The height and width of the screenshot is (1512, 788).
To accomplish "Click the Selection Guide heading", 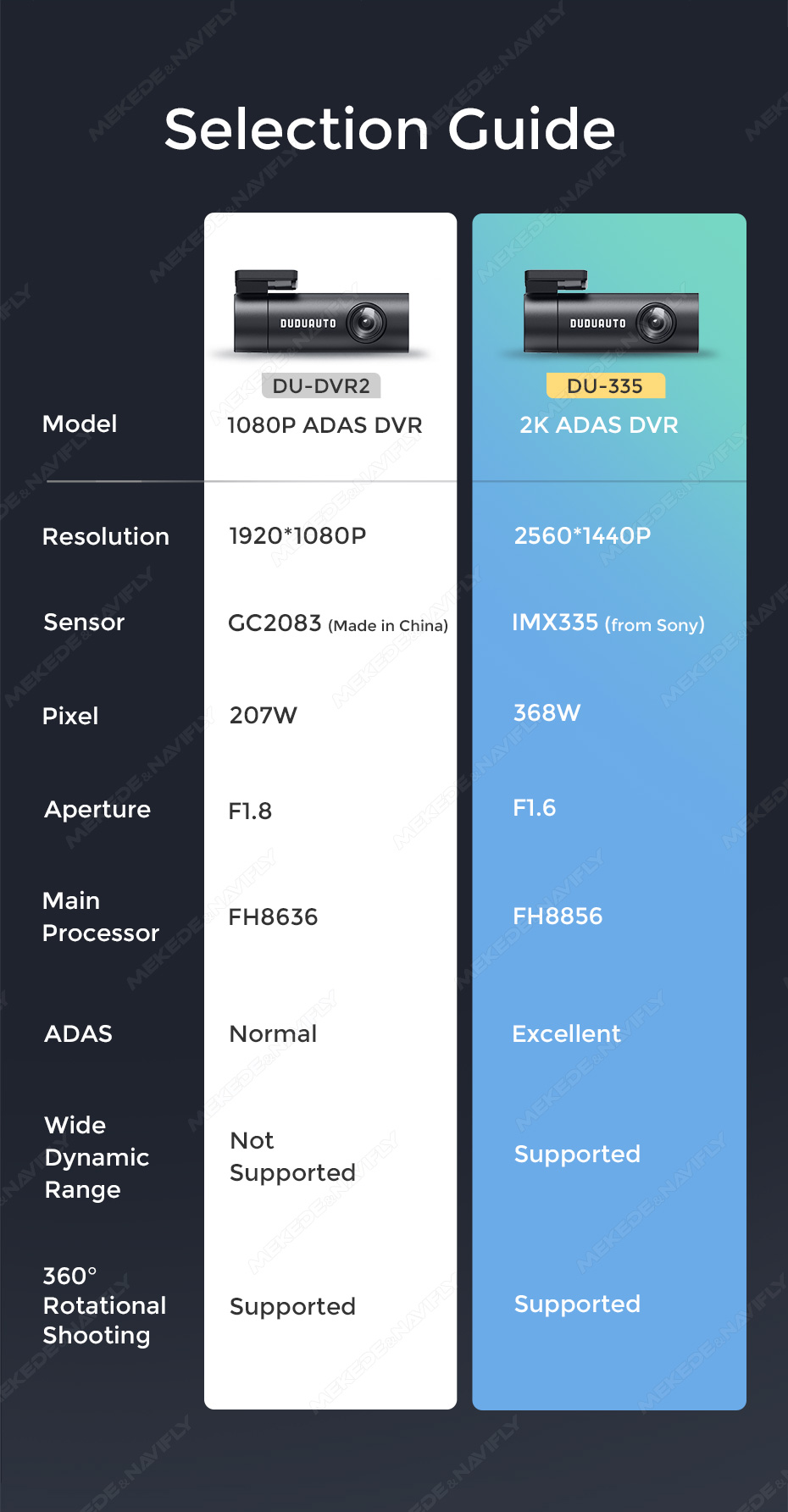I will coord(390,130).
